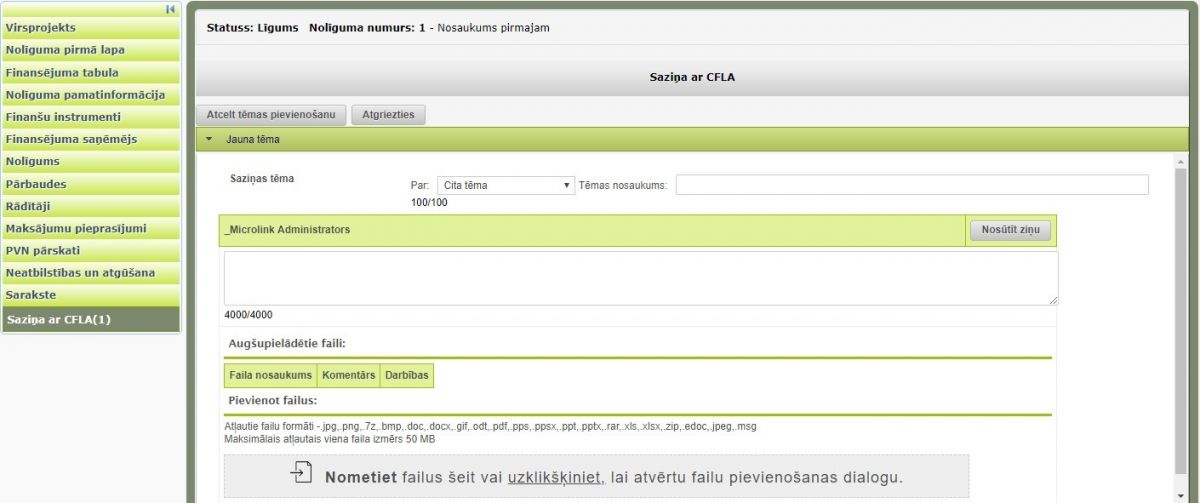Click the file upload document icon
The height and width of the screenshot is (503, 1200).
(301, 473)
